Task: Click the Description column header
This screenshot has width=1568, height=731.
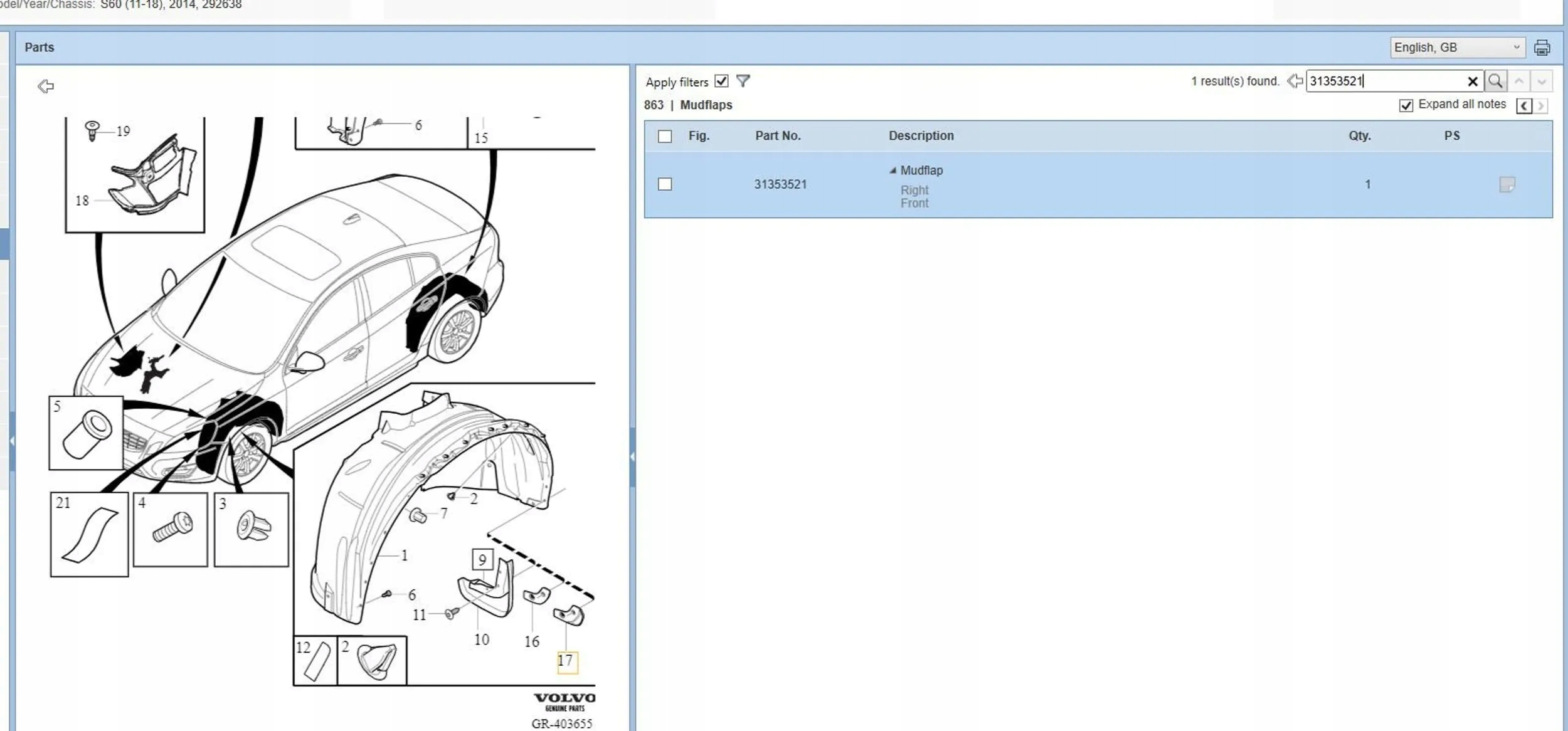Action: (920, 136)
